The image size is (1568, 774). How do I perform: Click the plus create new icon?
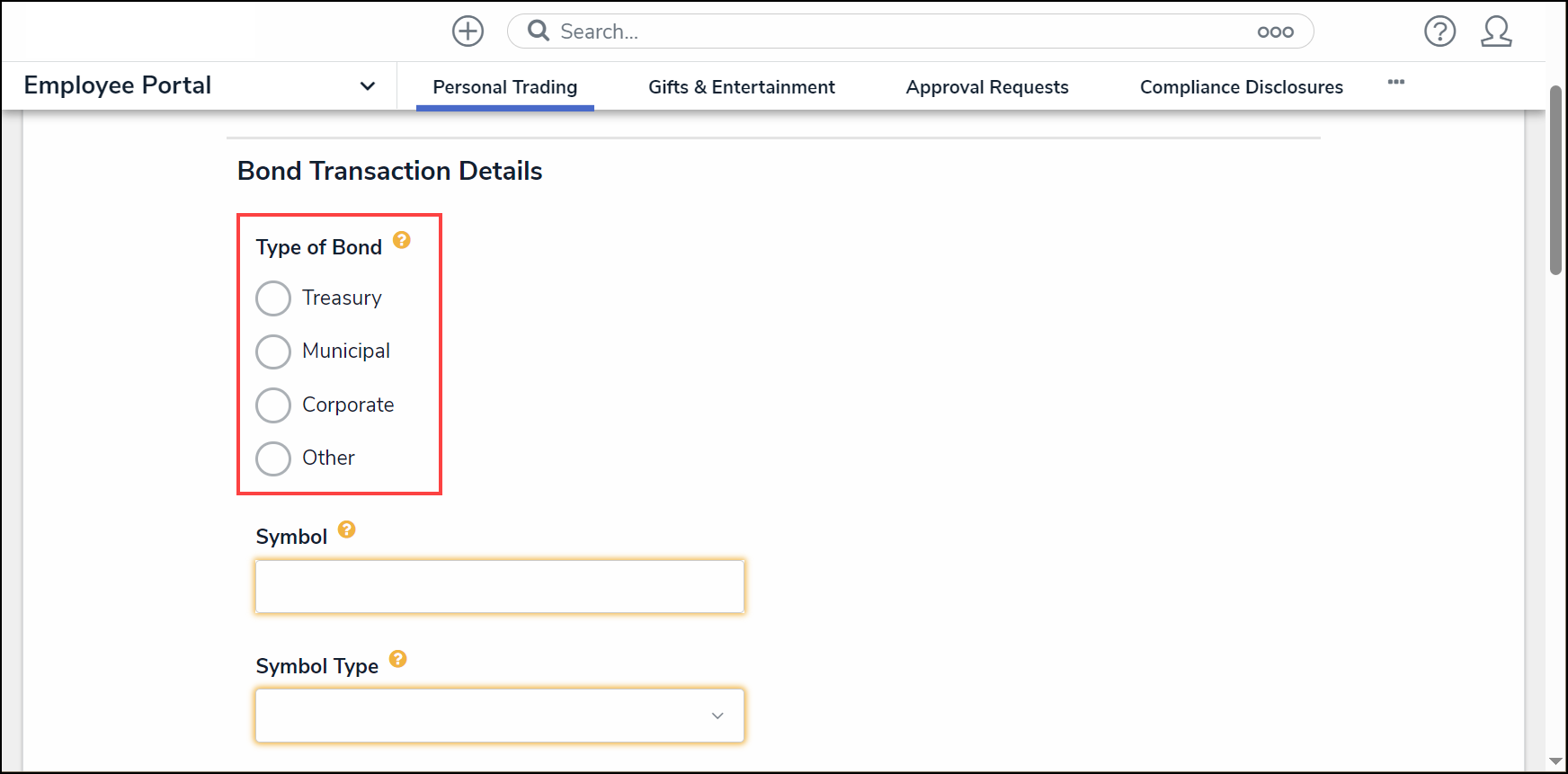click(x=468, y=31)
